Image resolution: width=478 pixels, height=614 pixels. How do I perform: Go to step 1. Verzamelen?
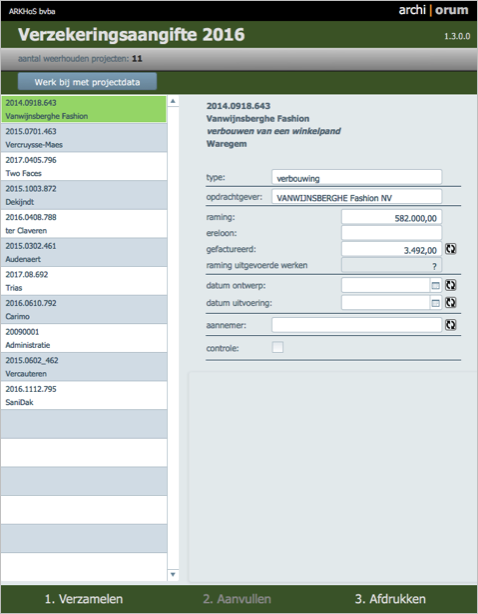point(84,599)
